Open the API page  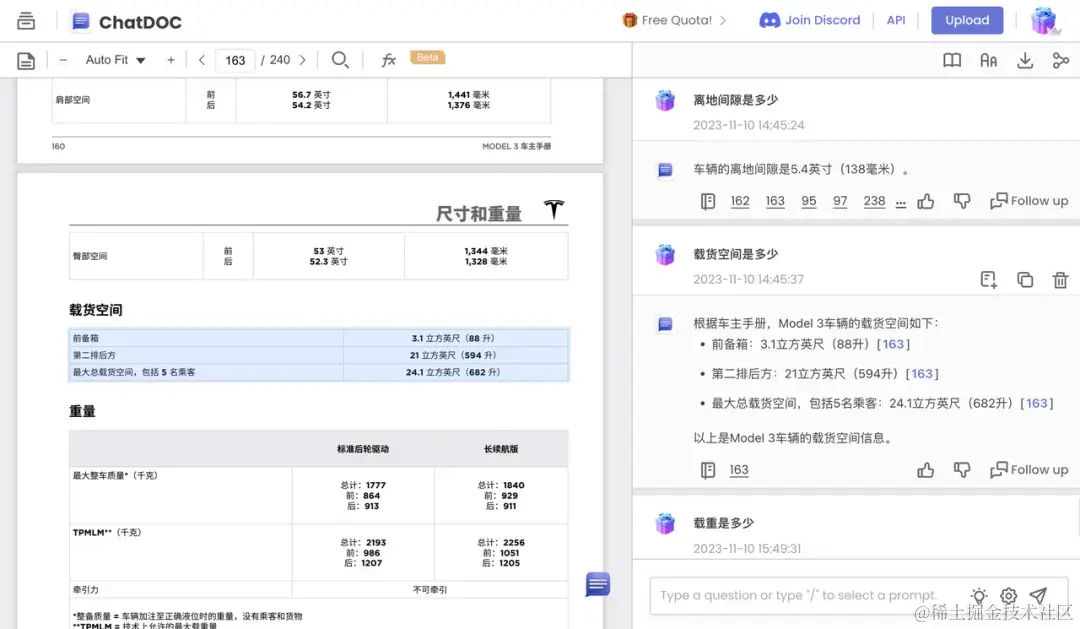click(x=895, y=19)
